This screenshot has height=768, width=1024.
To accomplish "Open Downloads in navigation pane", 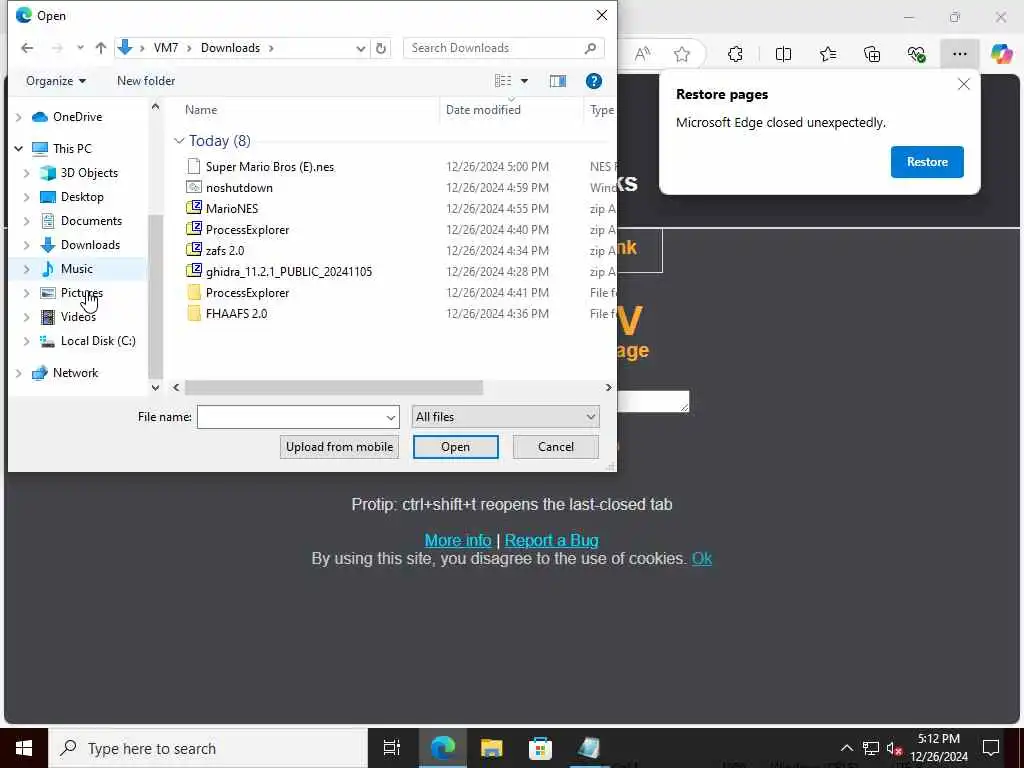I will (90, 245).
